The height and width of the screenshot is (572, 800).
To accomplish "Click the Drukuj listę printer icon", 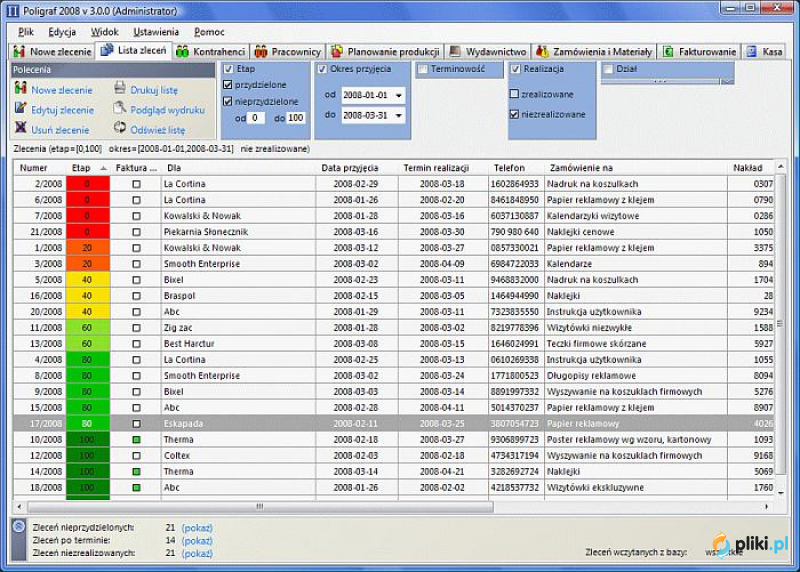I will pos(120,88).
